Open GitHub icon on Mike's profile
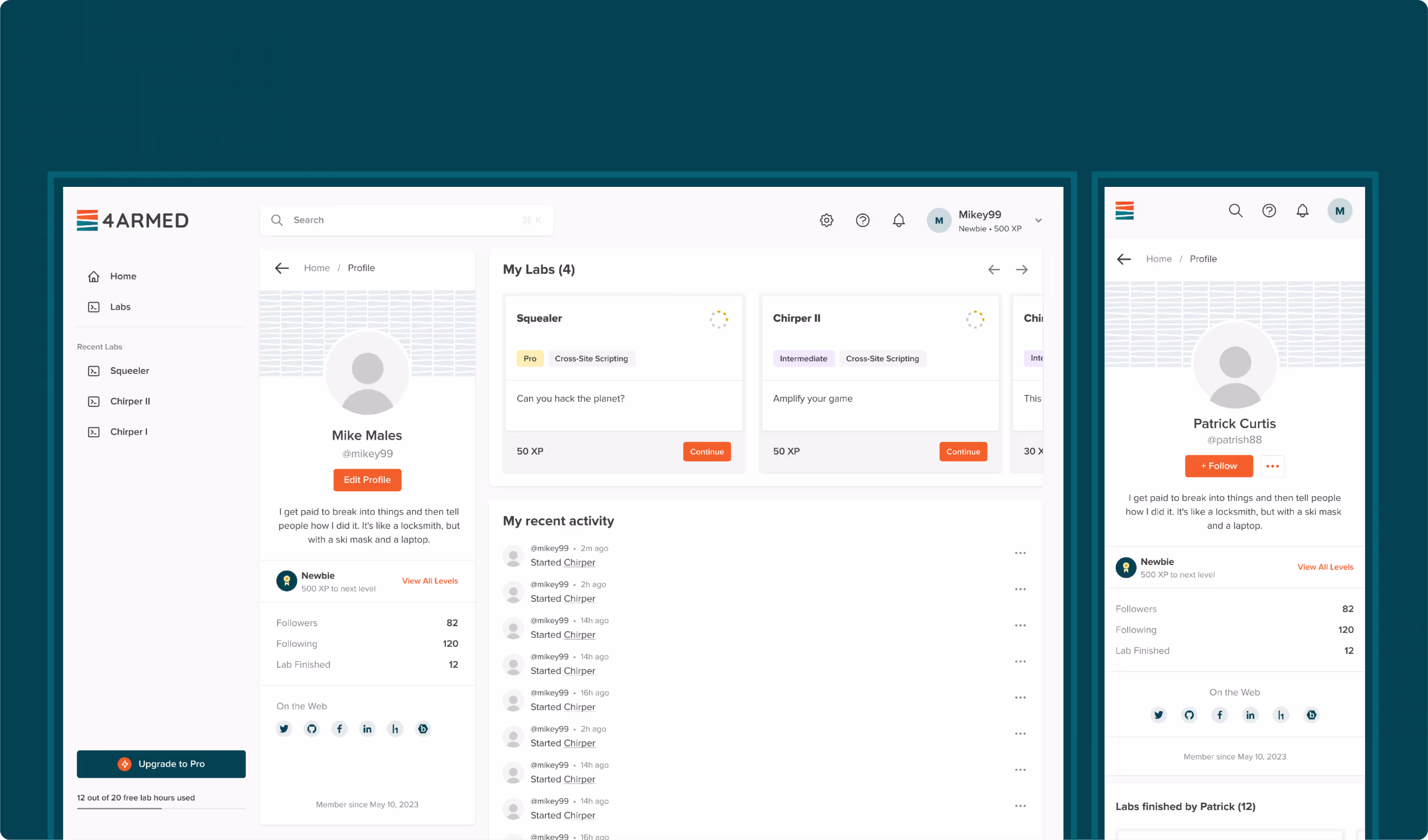The height and width of the screenshot is (840, 1428). click(x=312, y=729)
